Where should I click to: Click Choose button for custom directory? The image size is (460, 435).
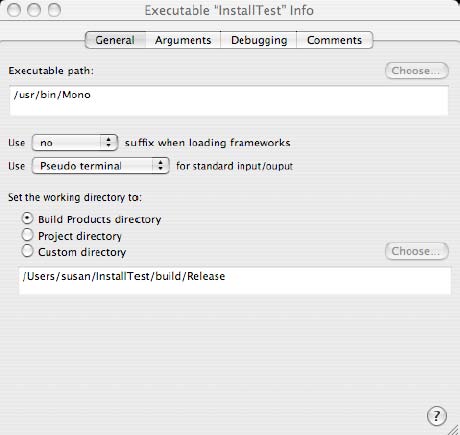coord(417,251)
